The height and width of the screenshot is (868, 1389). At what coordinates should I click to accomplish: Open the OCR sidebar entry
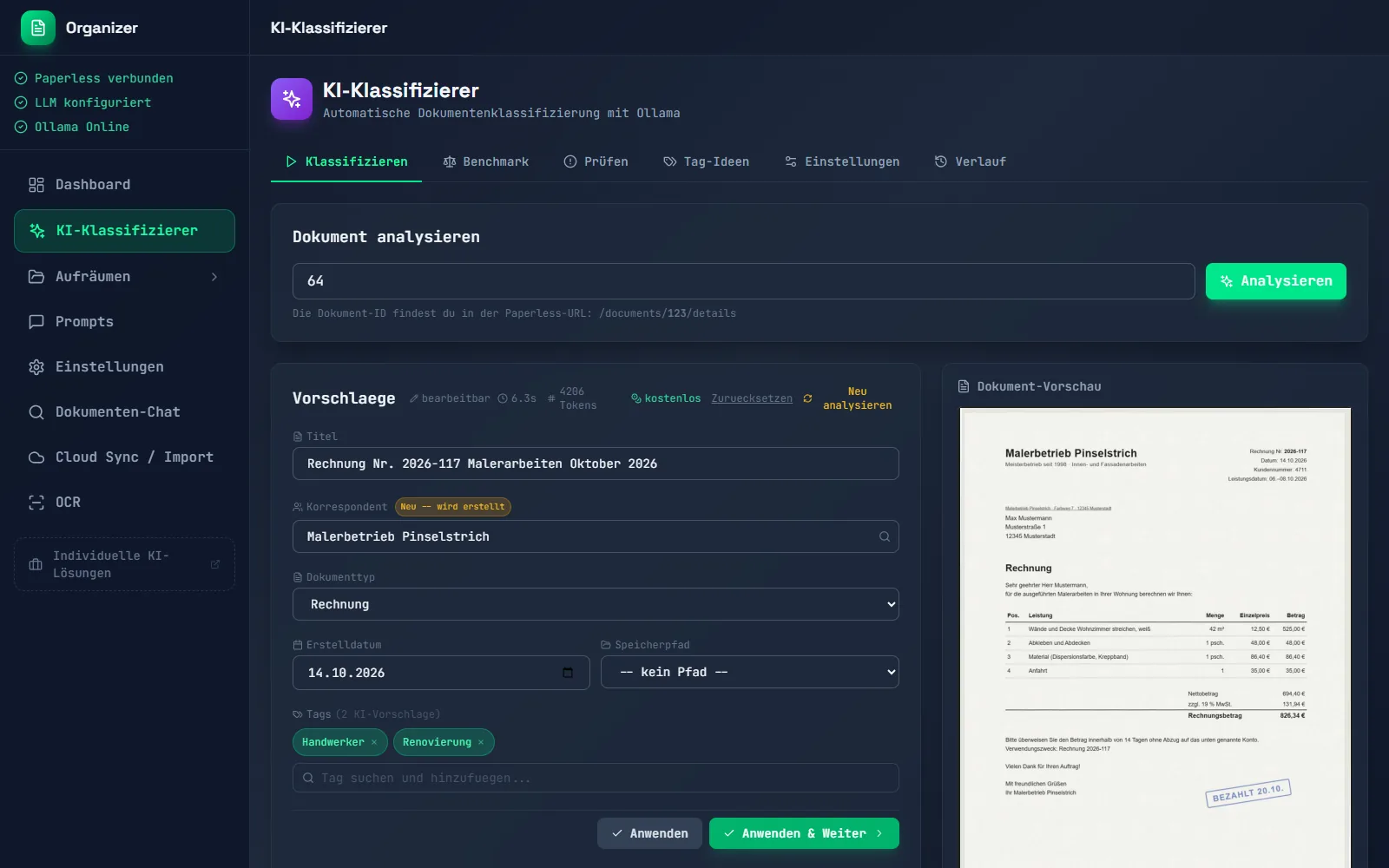tap(124, 503)
